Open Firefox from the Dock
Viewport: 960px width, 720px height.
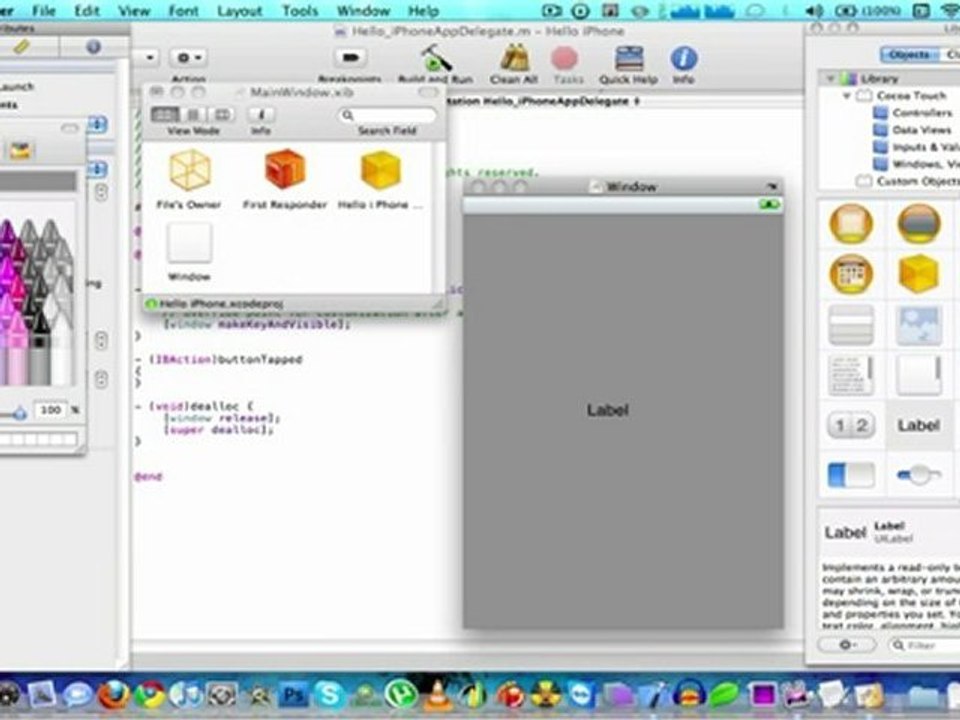(x=114, y=694)
